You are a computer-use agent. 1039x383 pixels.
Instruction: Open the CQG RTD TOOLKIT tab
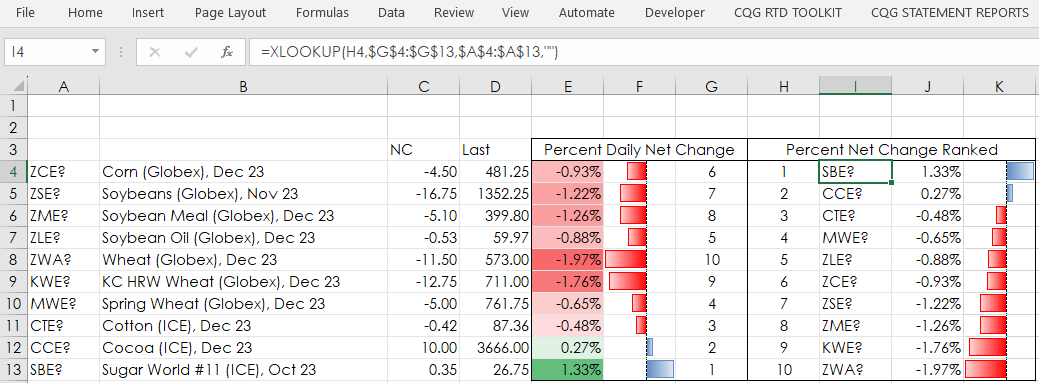(787, 13)
